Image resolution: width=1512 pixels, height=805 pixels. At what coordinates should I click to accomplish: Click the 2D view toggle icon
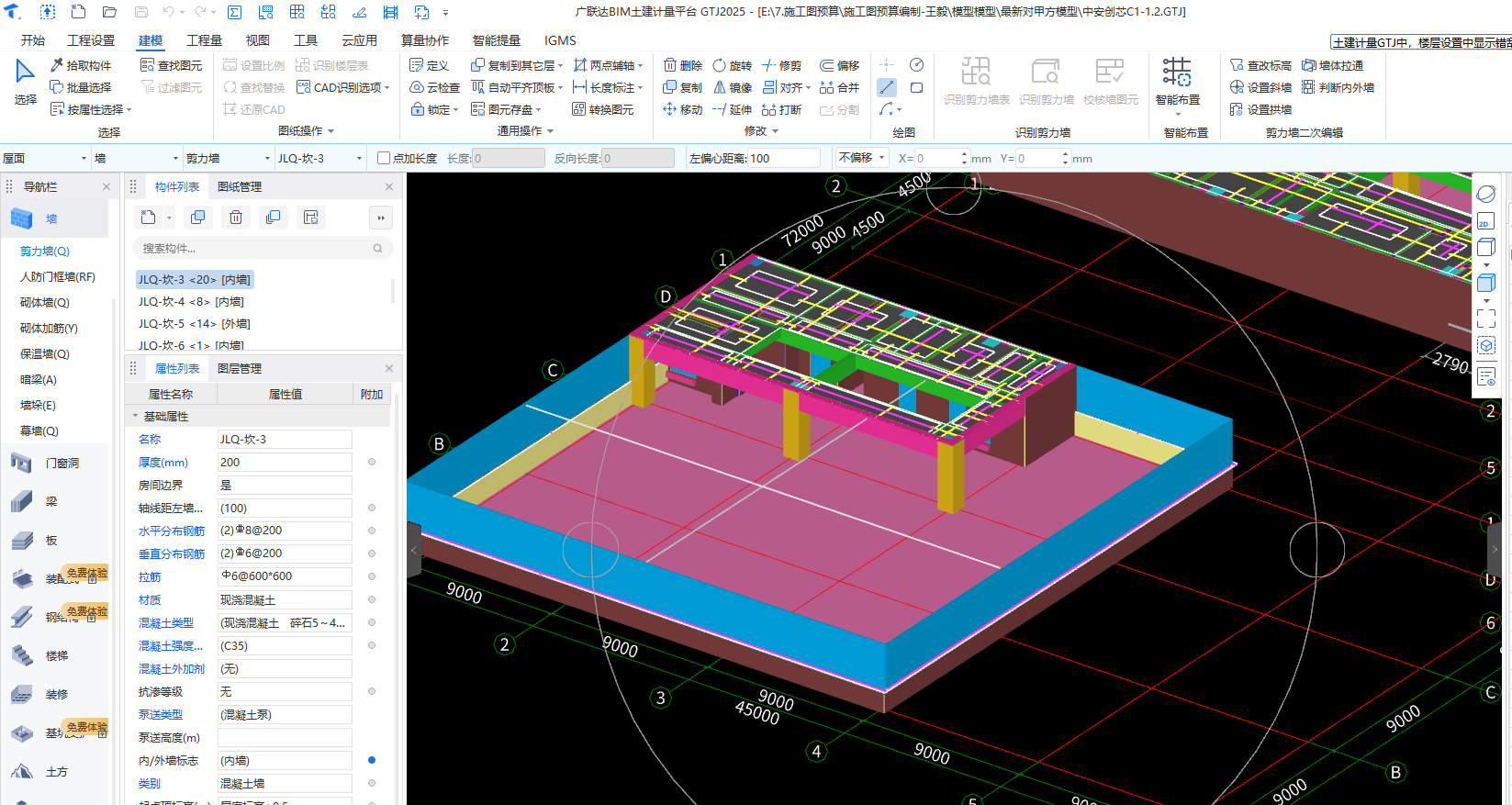[x=1485, y=221]
